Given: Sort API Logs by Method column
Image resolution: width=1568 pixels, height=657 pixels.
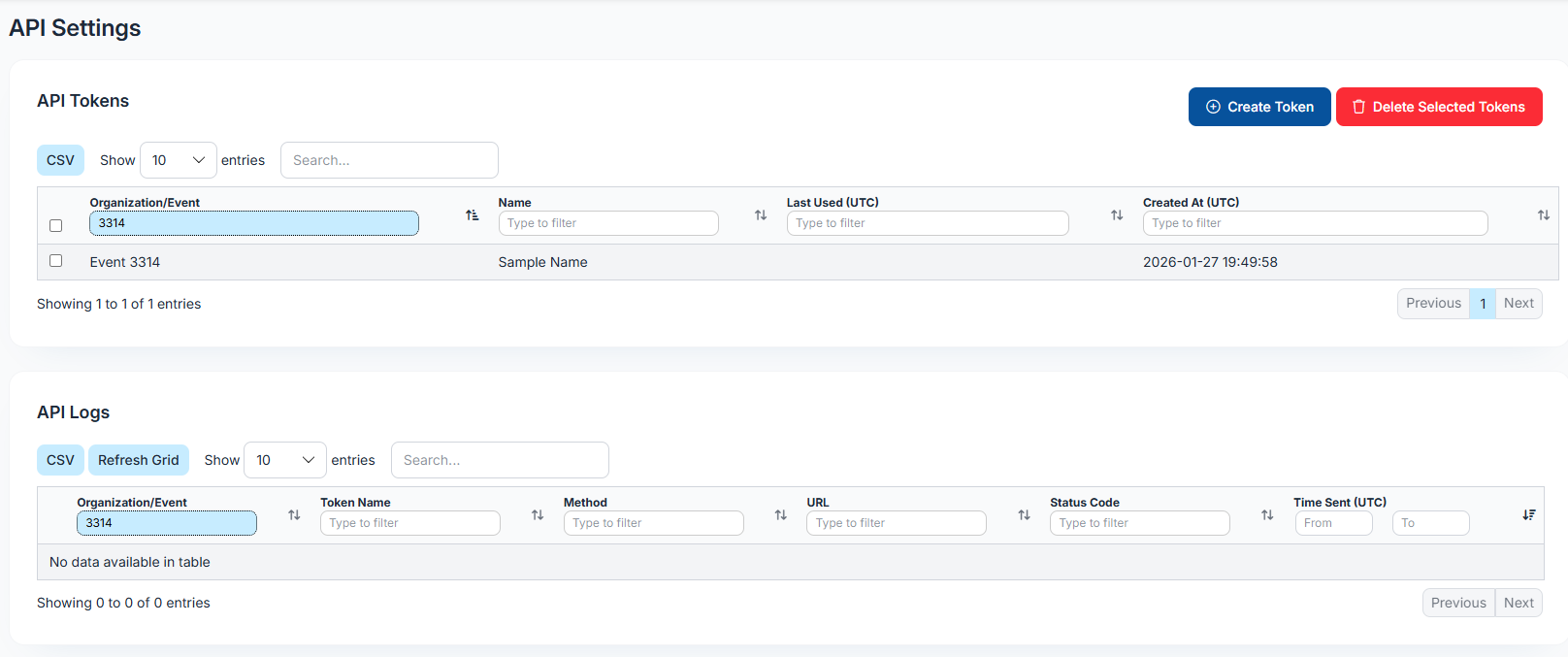Looking at the screenshot, I should pyautogui.click(x=780, y=515).
